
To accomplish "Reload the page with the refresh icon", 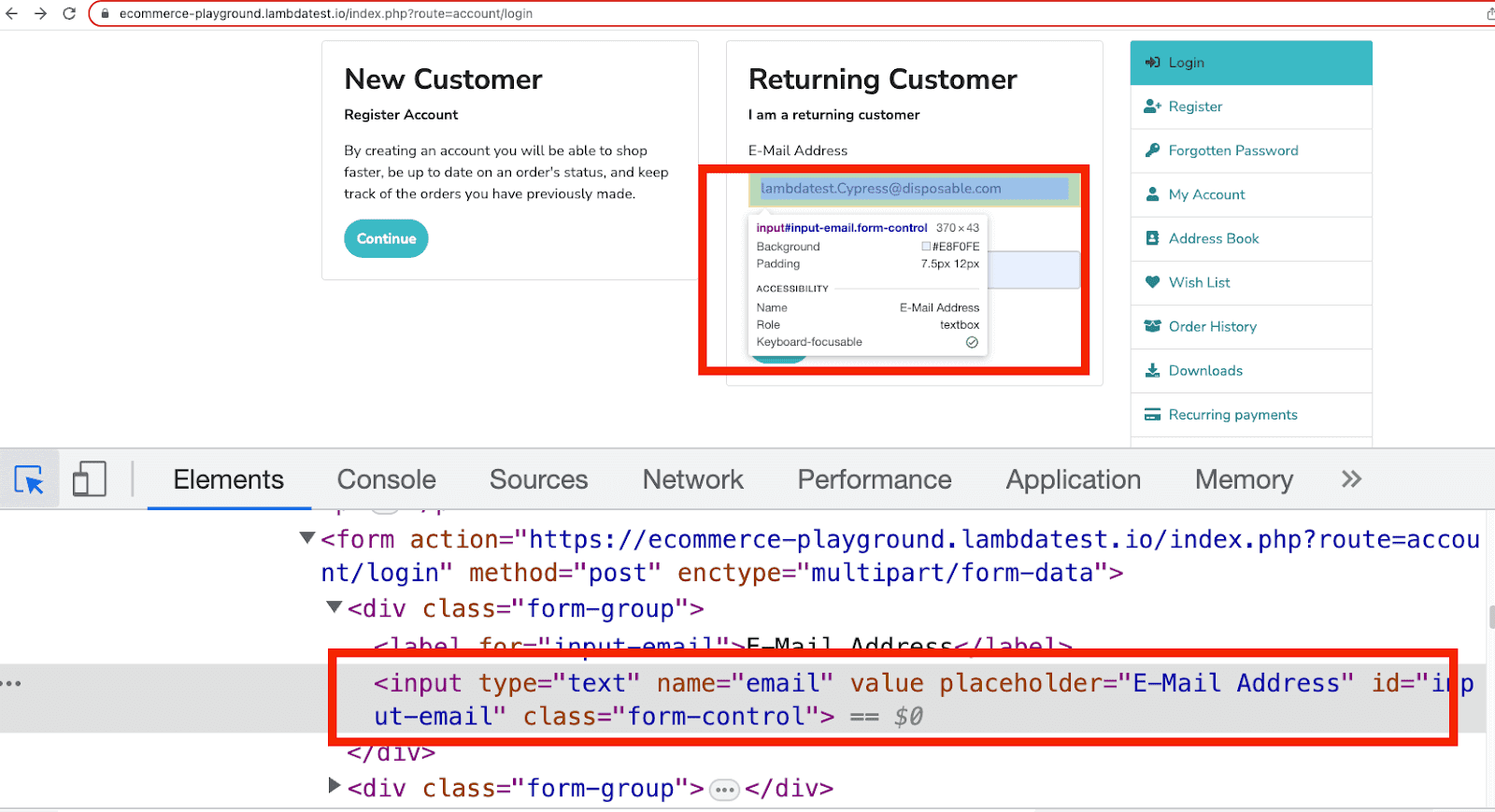I will [x=69, y=14].
